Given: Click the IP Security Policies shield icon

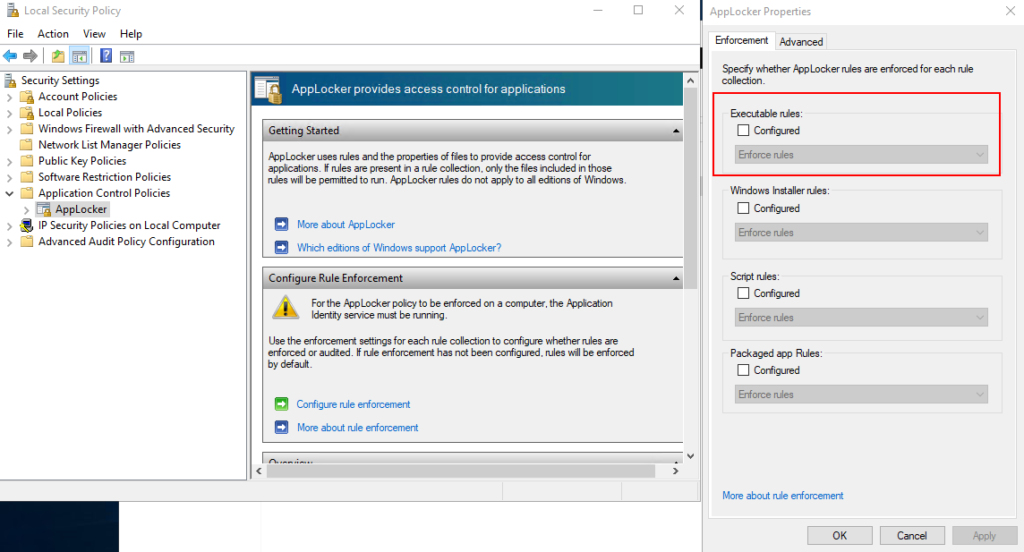Looking at the screenshot, I should pos(27,225).
